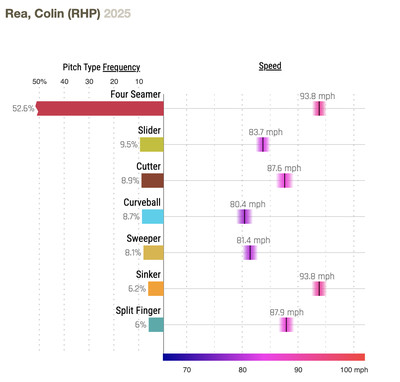
Task: Click the orange Sinker frequency bar
Action: [156, 289]
